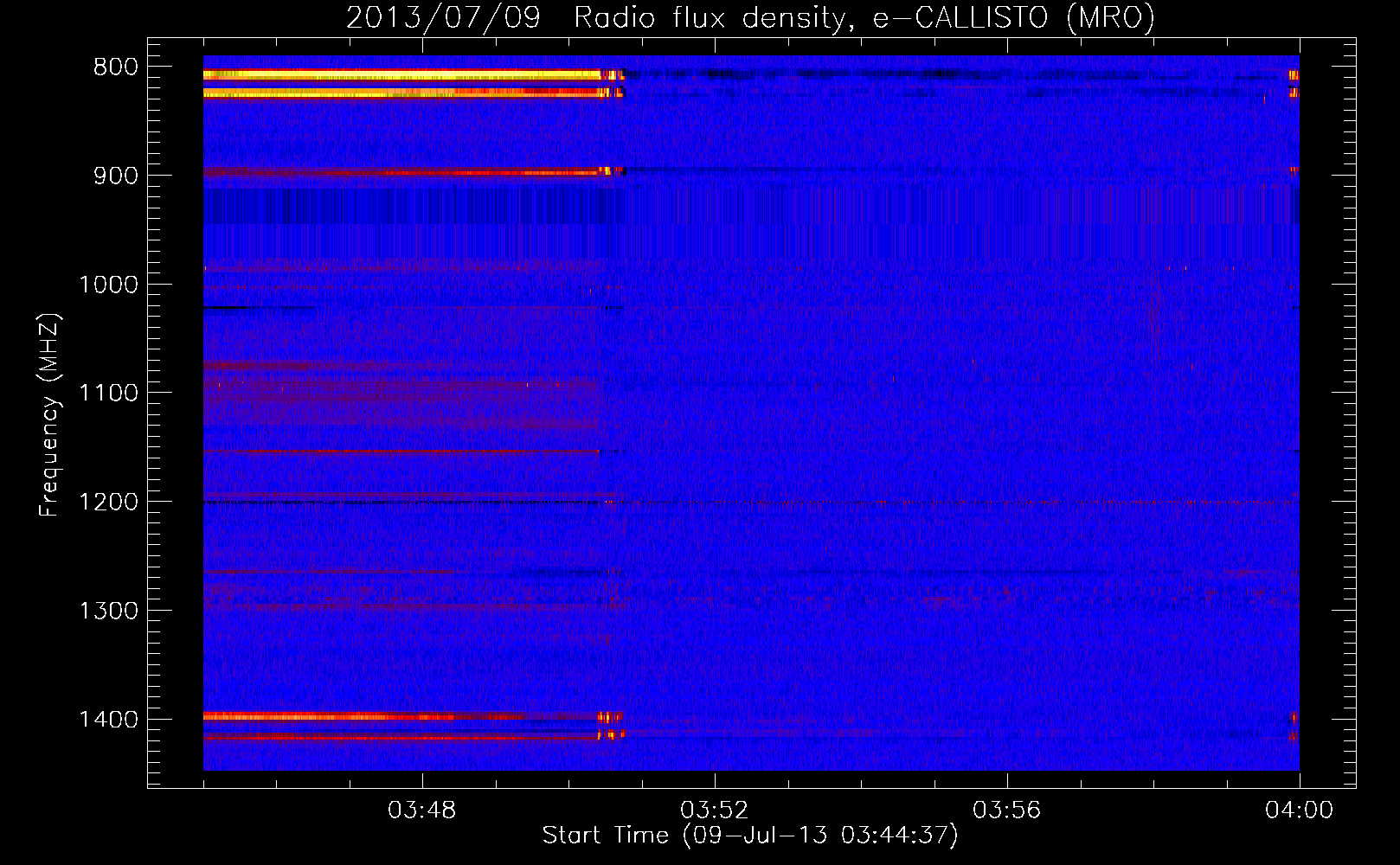Click the thin red line near 1150 MHz

click(x=398, y=452)
